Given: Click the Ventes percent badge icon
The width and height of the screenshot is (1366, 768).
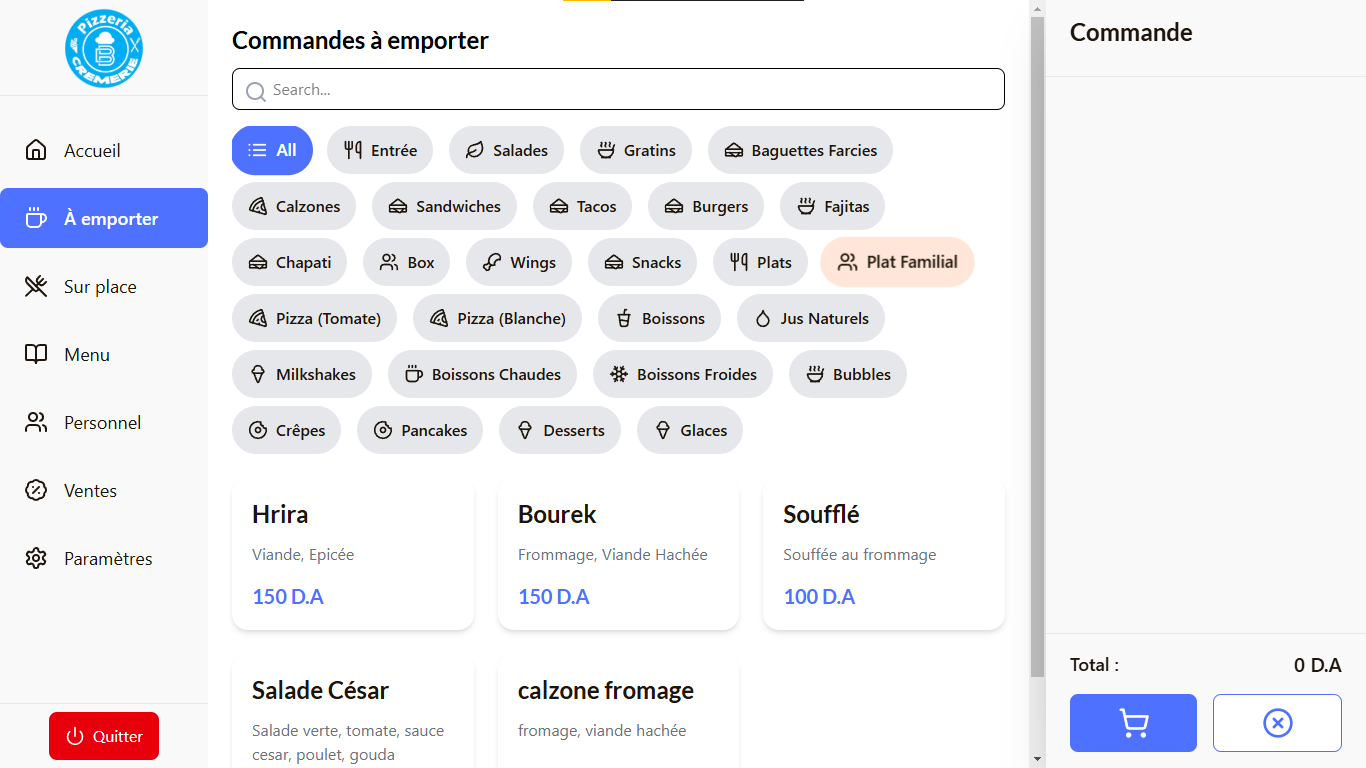Looking at the screenshot, I should (36, 491).
